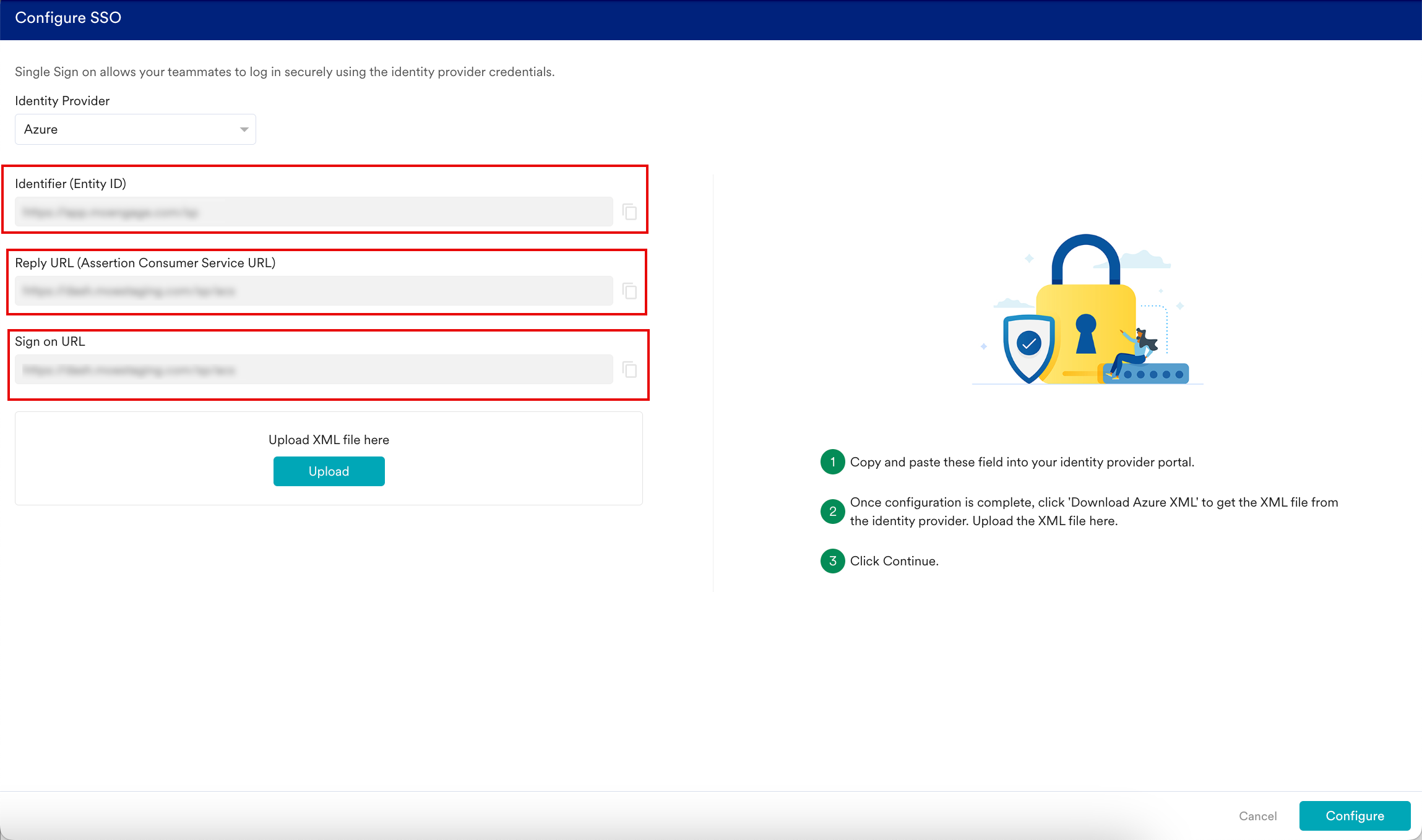Image resolution: width=1422 pixels, height=840 pixels.
Task: Click the green step 1 badge
Action: coord(832,462)
